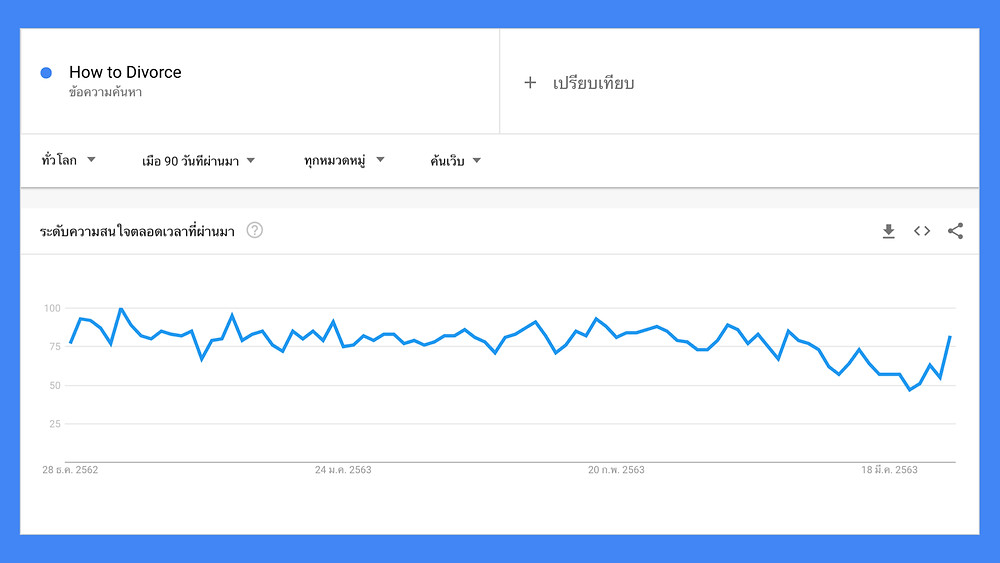
Task: Click the 28 ธ.ค. 2562 date label
Action: [x=70, y=470]
